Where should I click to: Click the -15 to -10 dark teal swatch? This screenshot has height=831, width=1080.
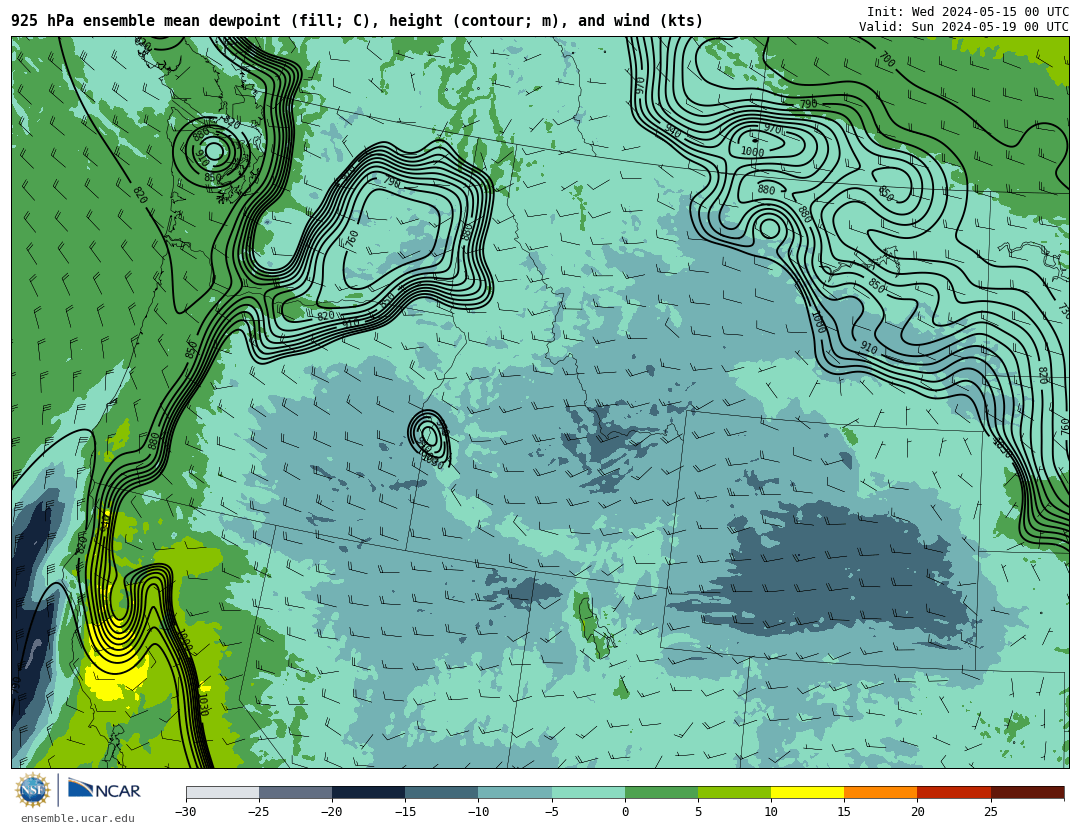442,792
